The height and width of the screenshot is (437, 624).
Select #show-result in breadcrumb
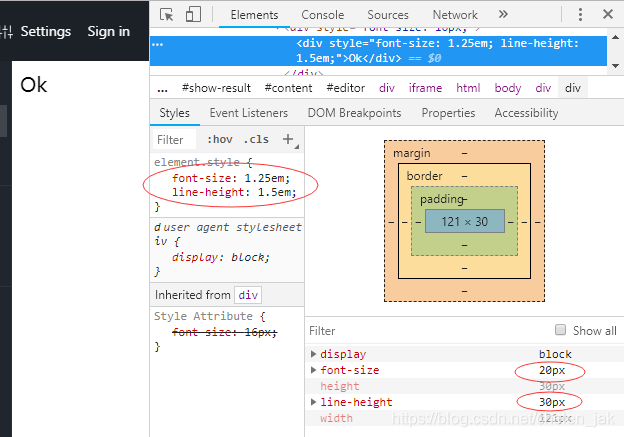pyautogui.click(x=216, y=88)
